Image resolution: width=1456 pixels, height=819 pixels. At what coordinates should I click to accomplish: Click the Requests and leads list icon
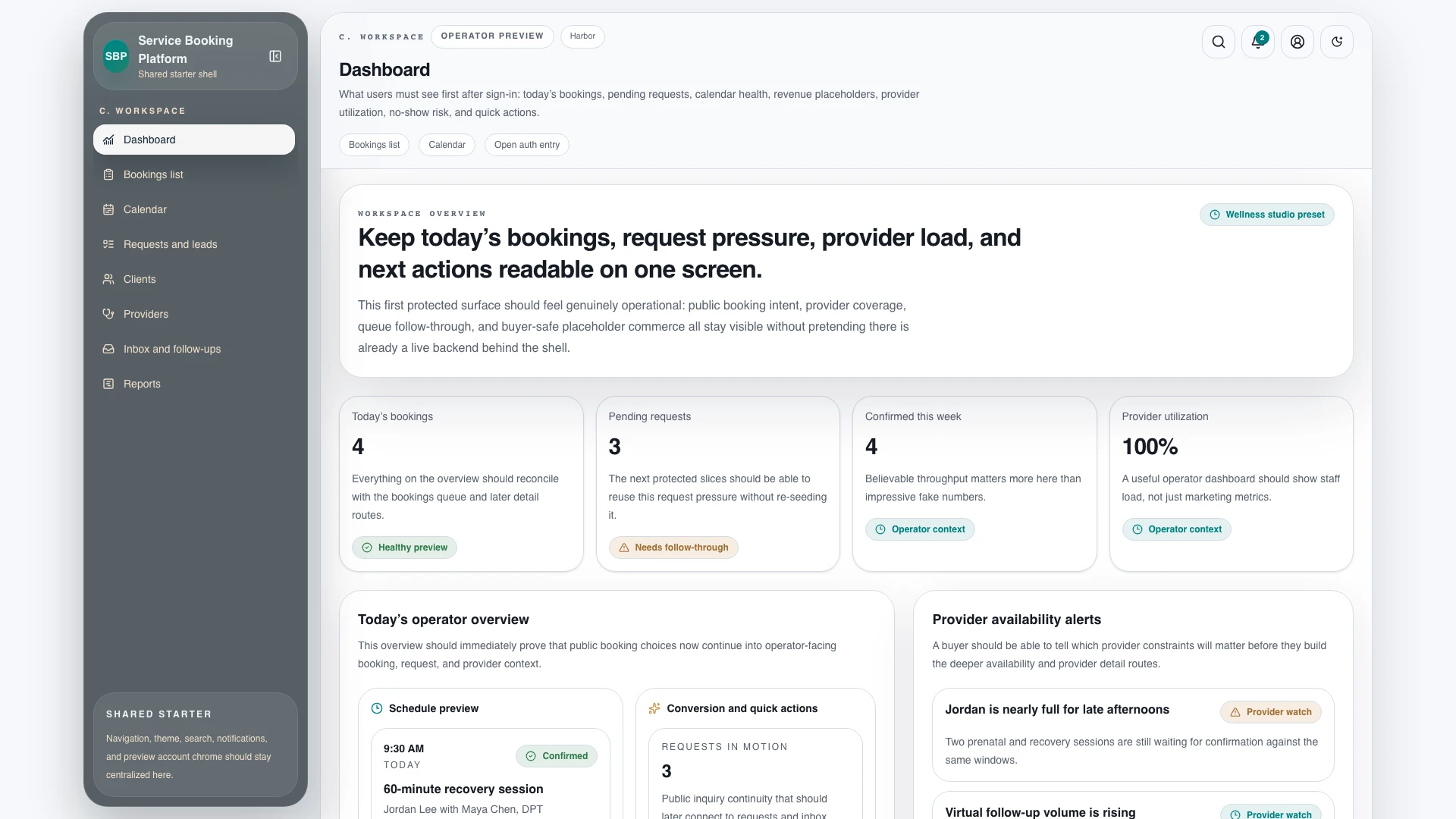coord(108,244)
